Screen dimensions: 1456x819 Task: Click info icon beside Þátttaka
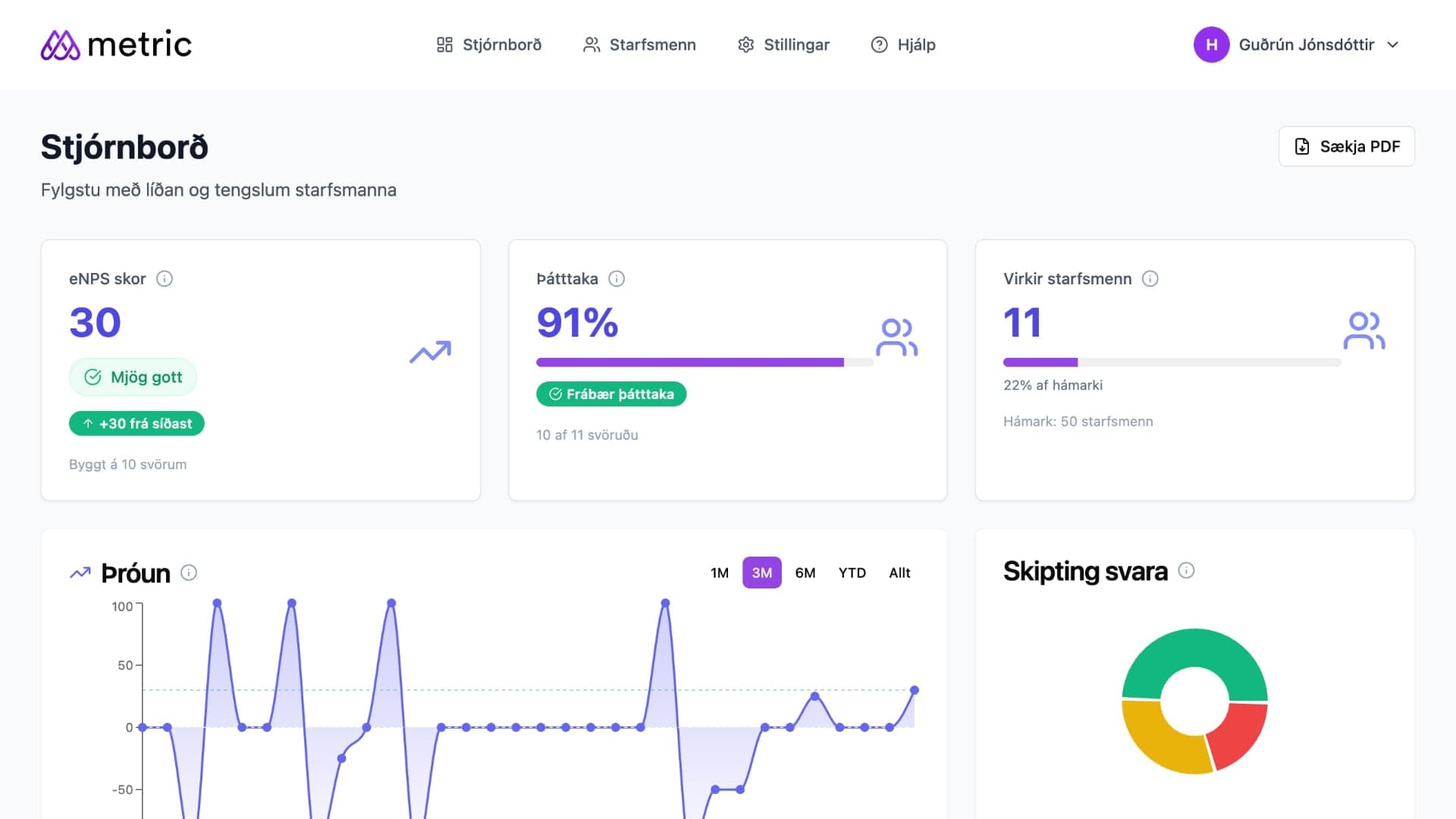tap(617, 279)
